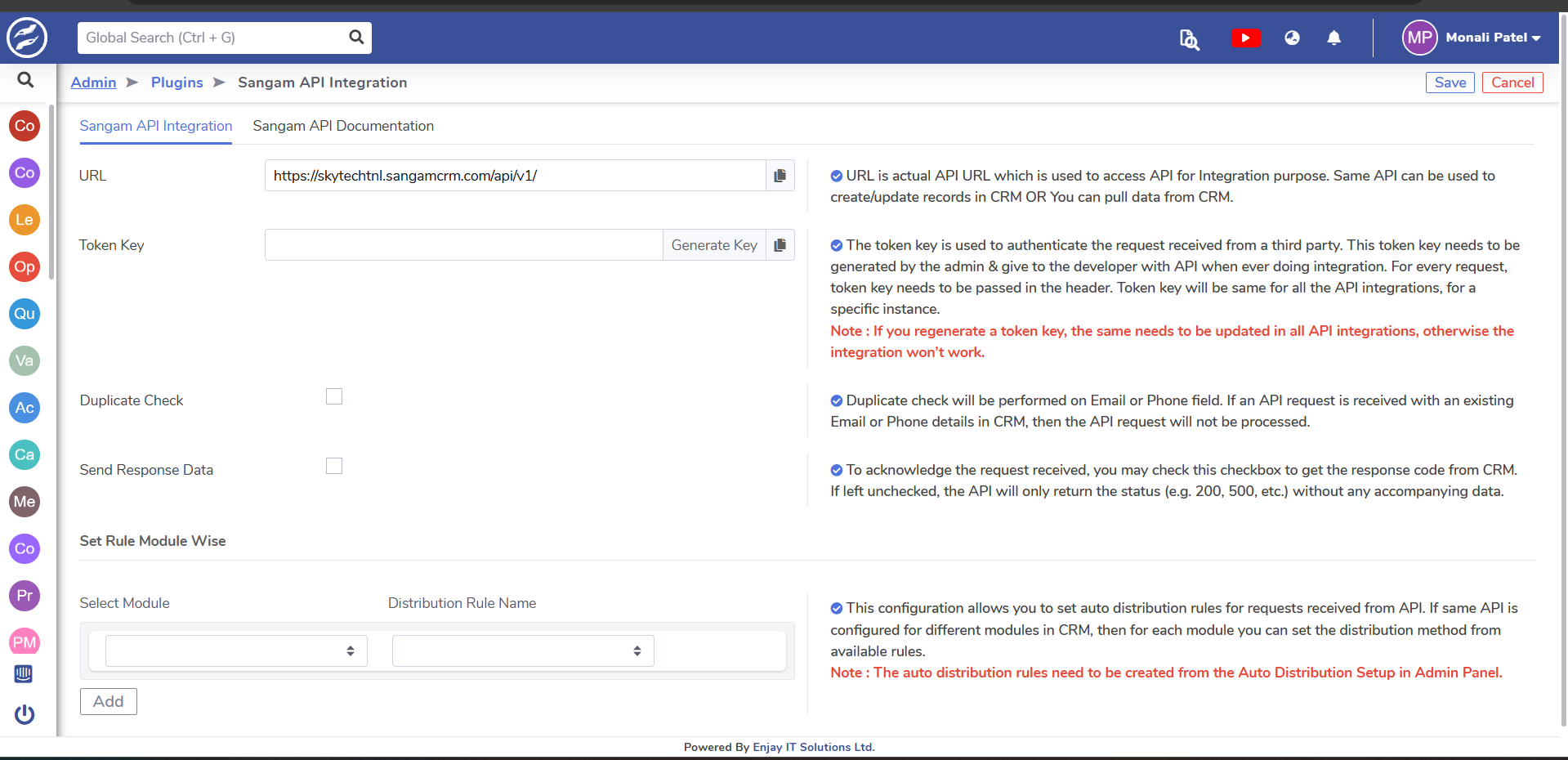Open the document search icon in header
Viewport: 1568px width, 760px height.
pos(1189,38)
